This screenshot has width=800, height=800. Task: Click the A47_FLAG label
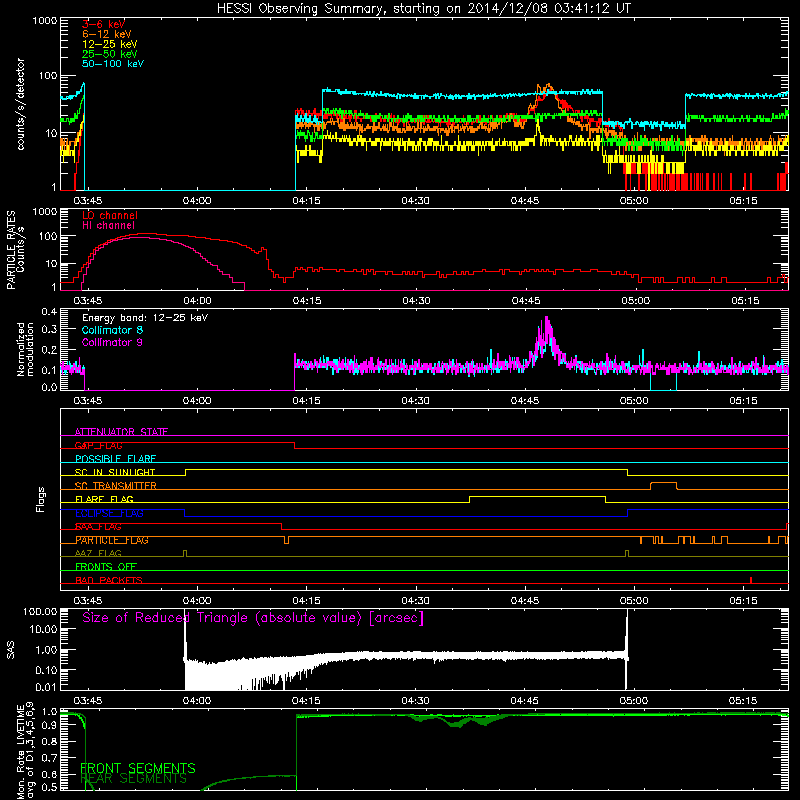pyautogui.click(x=98, y=553)
